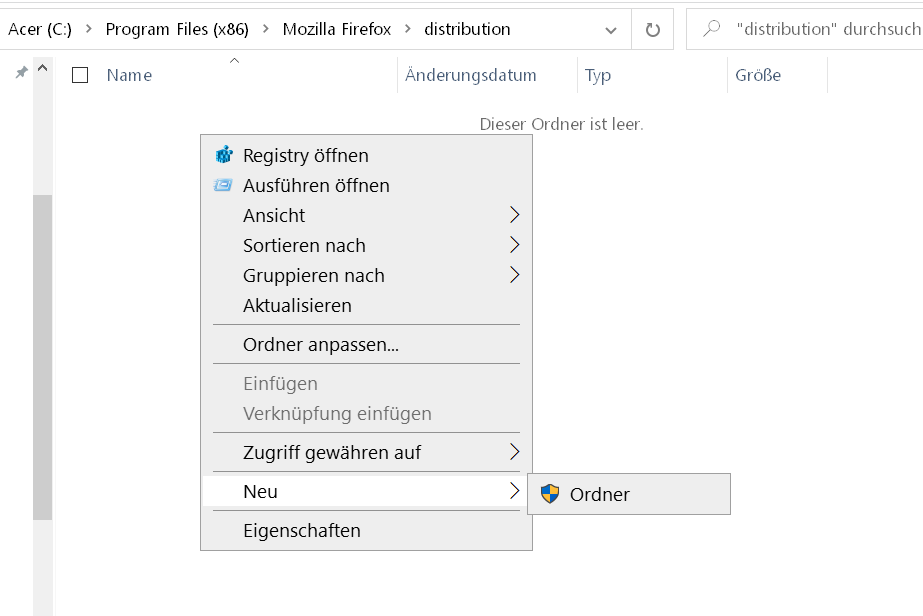
Task: Navigate to Mozilla Firefox breadcrumb
Action: pyautogui.click(x=336, y=29)
